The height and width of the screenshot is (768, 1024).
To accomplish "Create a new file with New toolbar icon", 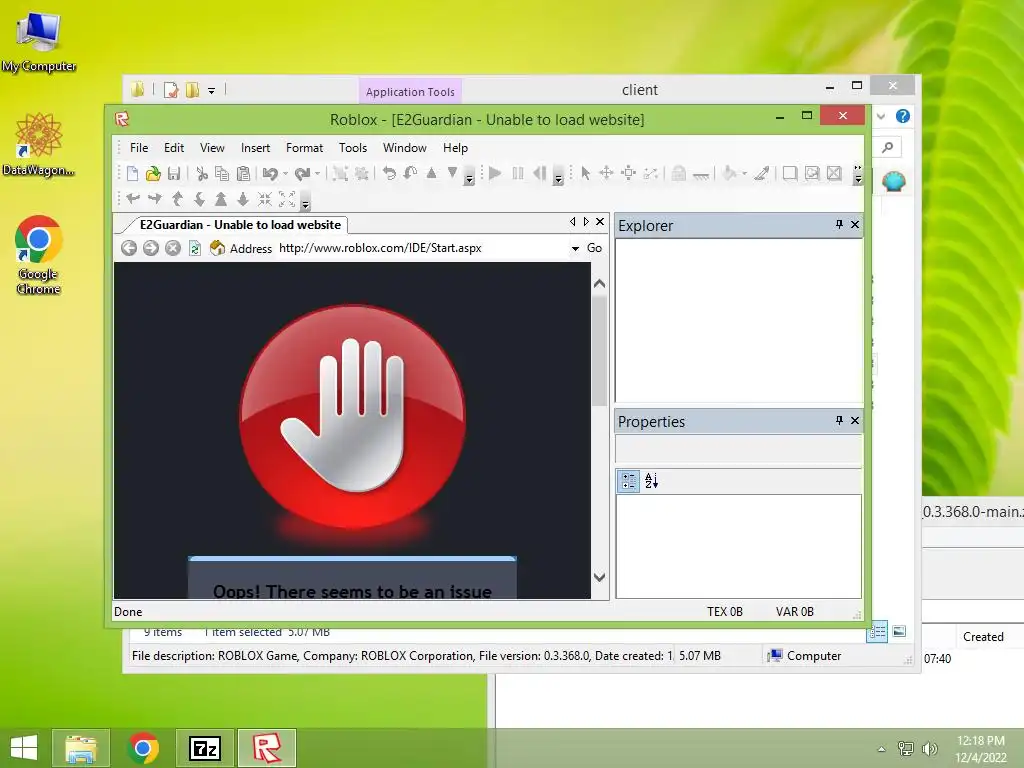I will 132,174.
